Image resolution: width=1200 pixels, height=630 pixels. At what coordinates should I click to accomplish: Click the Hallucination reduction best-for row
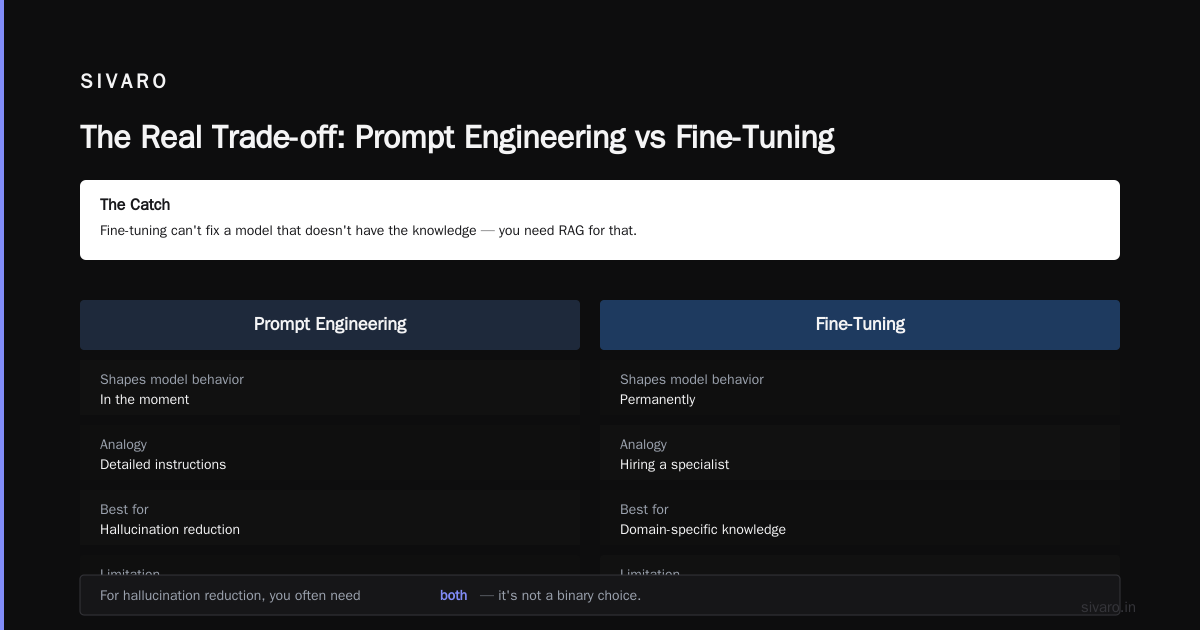[330, 518]
